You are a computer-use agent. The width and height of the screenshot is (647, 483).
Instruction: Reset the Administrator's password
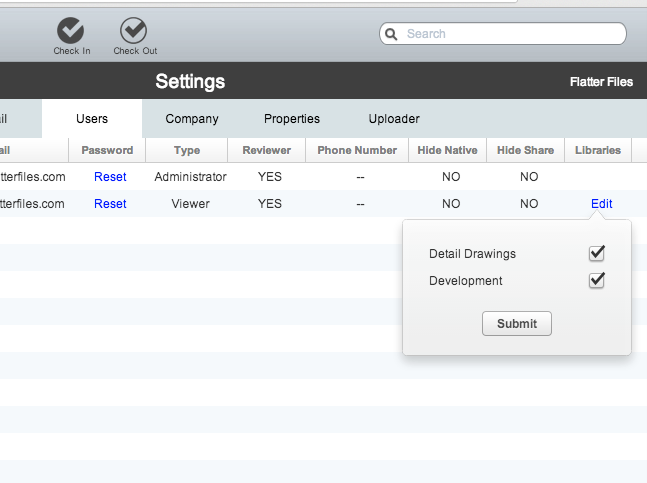(x=110, y=177)
